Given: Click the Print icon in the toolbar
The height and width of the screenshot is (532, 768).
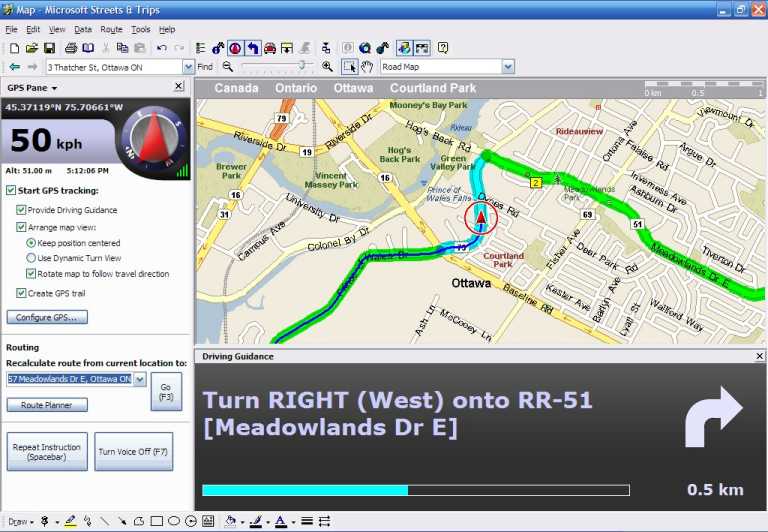Looking at the screenshot, I should coord(71,48).
